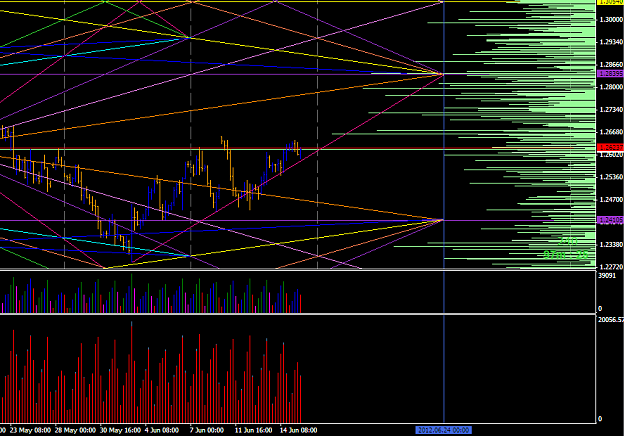Viewport: 625px width, 436px height.
Task: Click the 1.23380 price scale value
Action: [611, 244]
